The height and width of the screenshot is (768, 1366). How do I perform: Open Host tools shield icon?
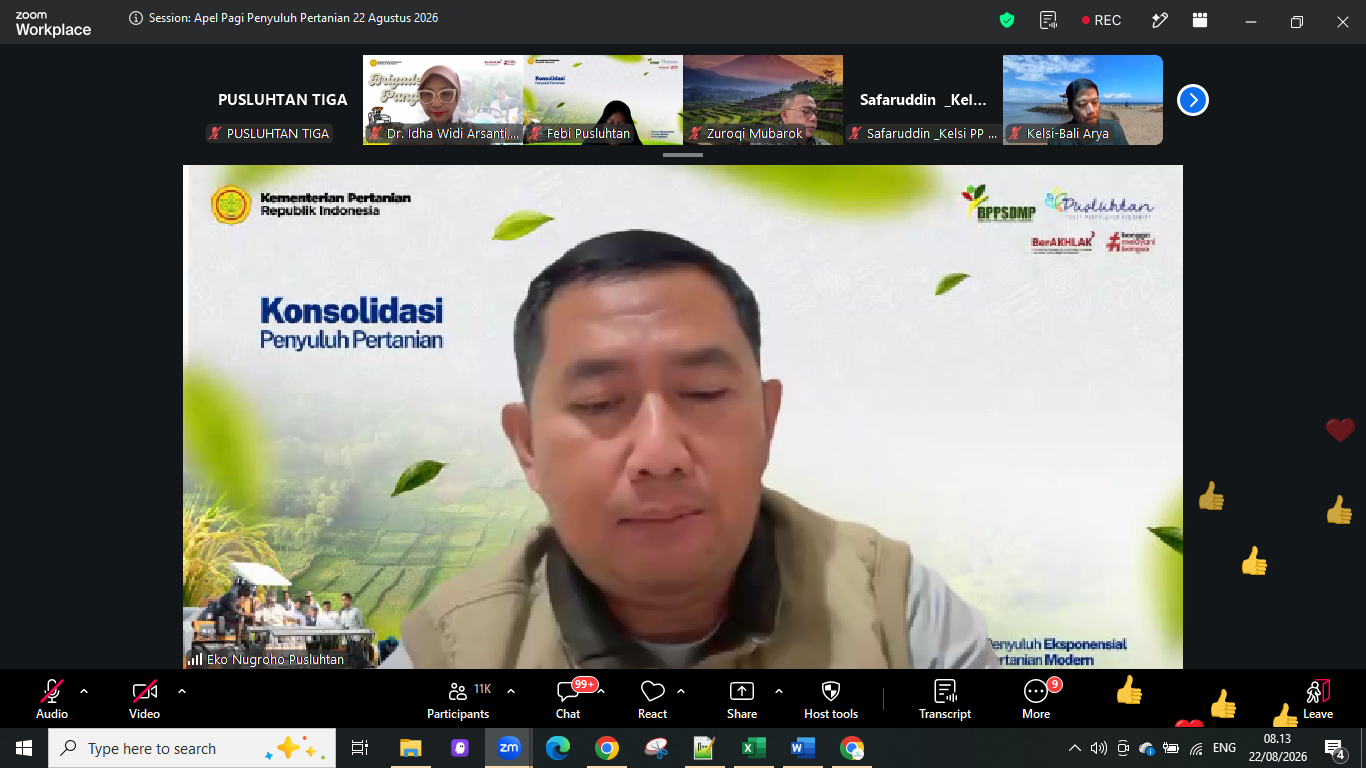point(831,698)
